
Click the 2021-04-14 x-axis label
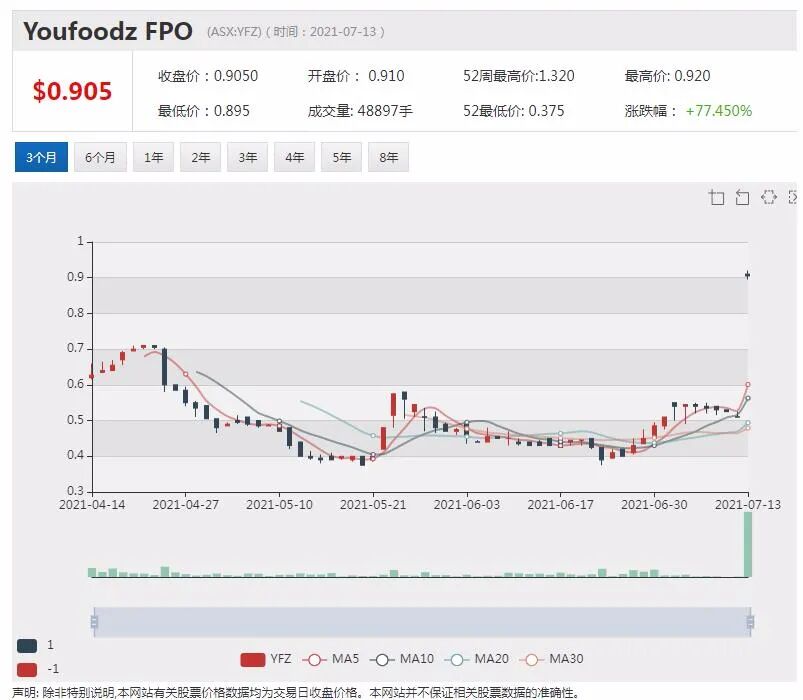coord(92,505)
